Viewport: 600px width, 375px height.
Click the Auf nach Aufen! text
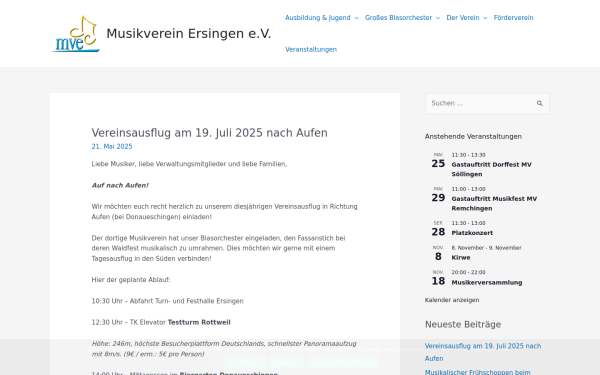point(120,185)
